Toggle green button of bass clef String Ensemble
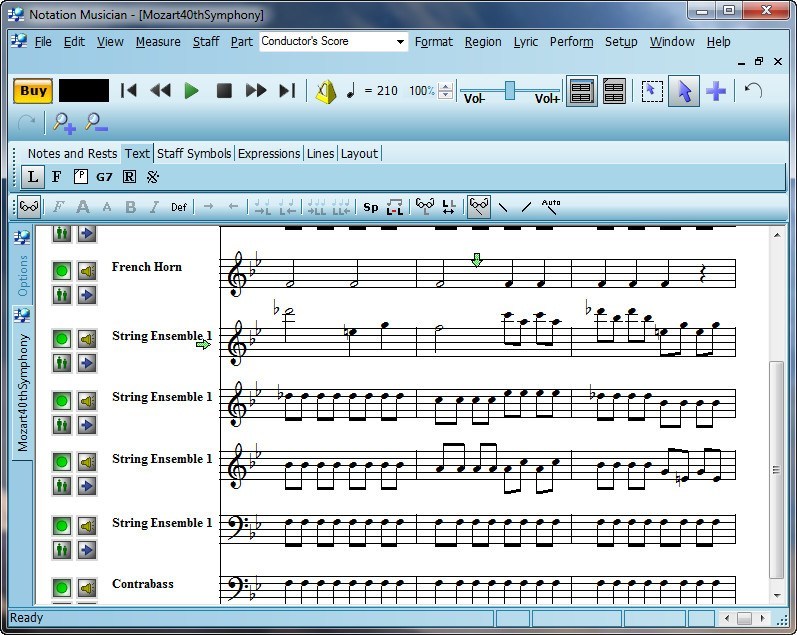The width and height of the screenshot is (797, 635). [62, 526]
